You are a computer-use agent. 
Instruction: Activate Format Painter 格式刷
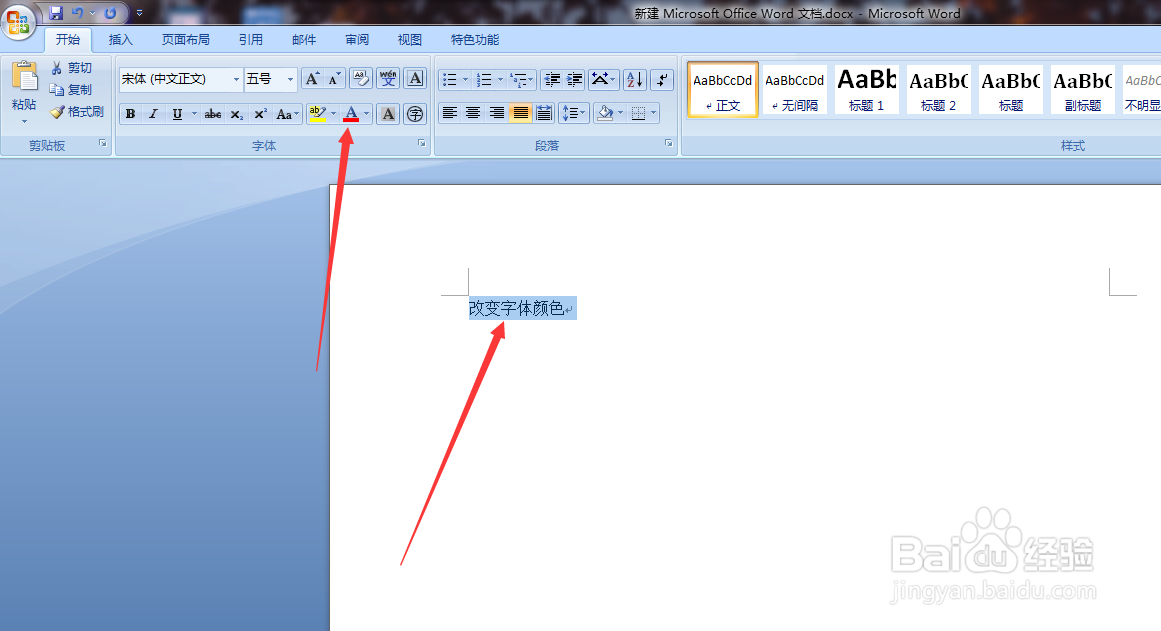77,112
